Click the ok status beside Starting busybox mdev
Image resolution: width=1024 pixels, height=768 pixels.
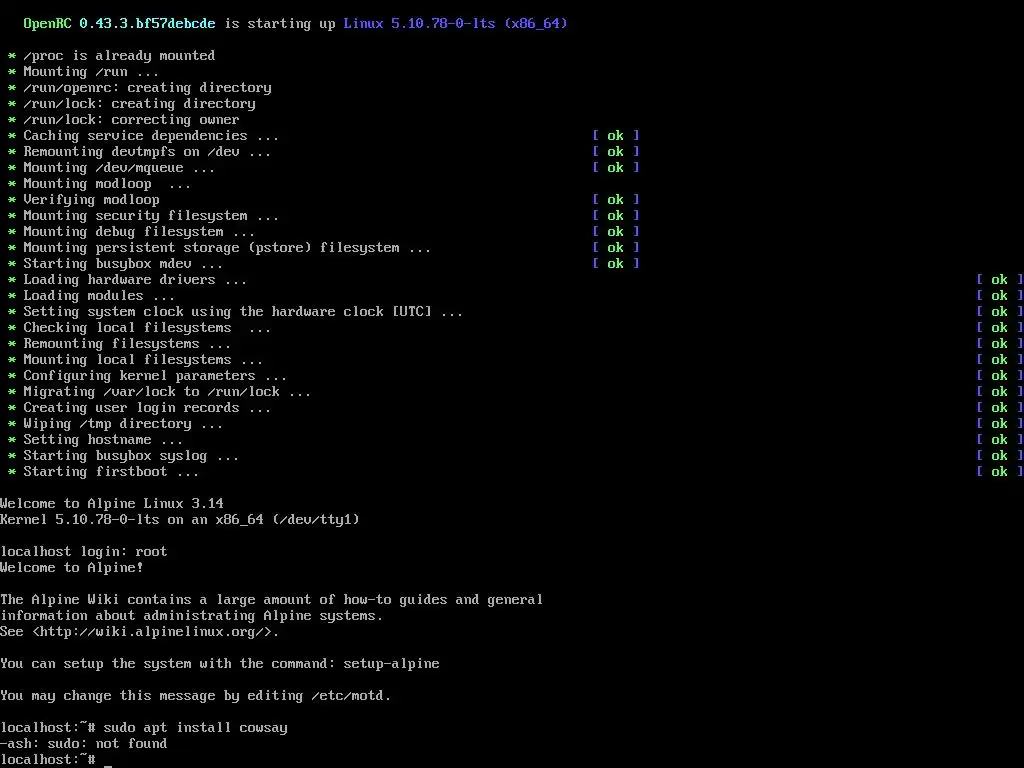point(615,264)
